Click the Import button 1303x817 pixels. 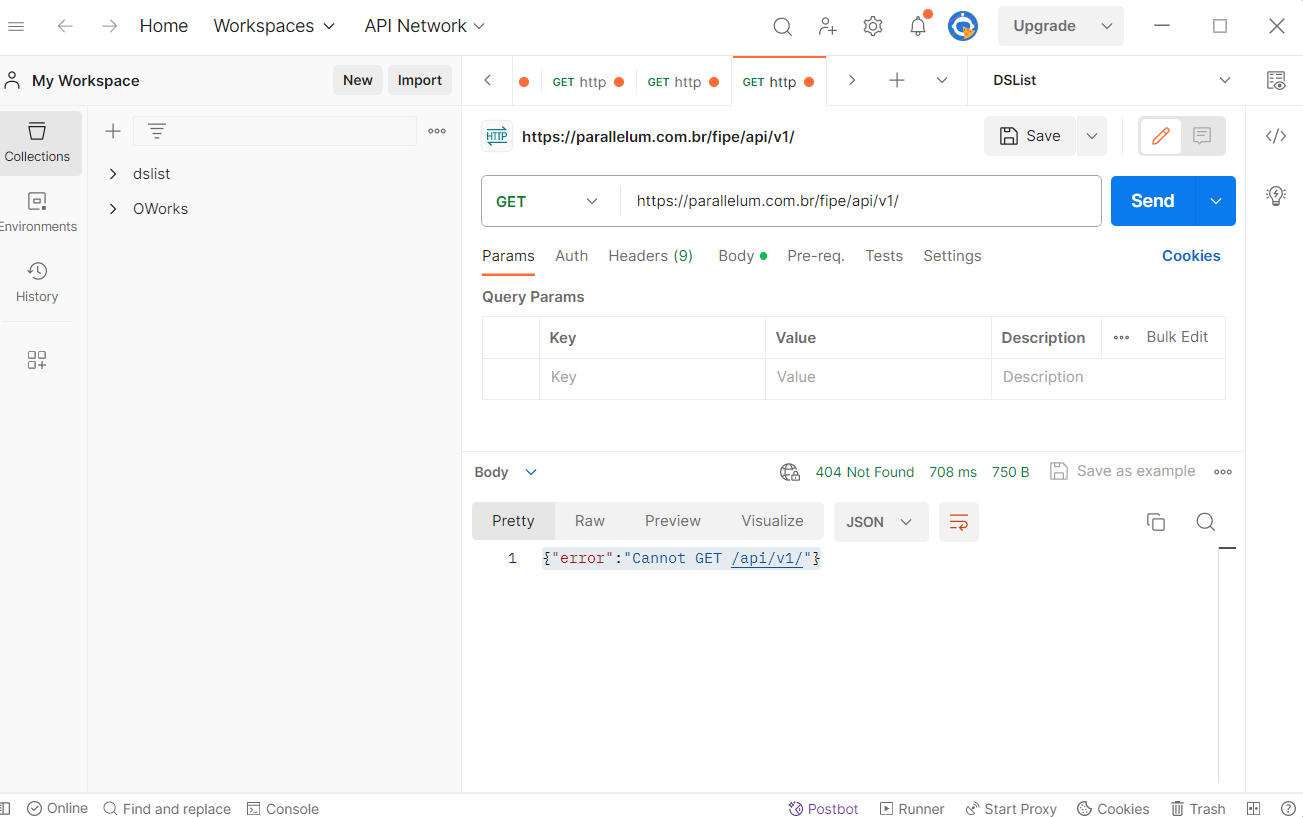pyautogui.click(x=420, y=80)
